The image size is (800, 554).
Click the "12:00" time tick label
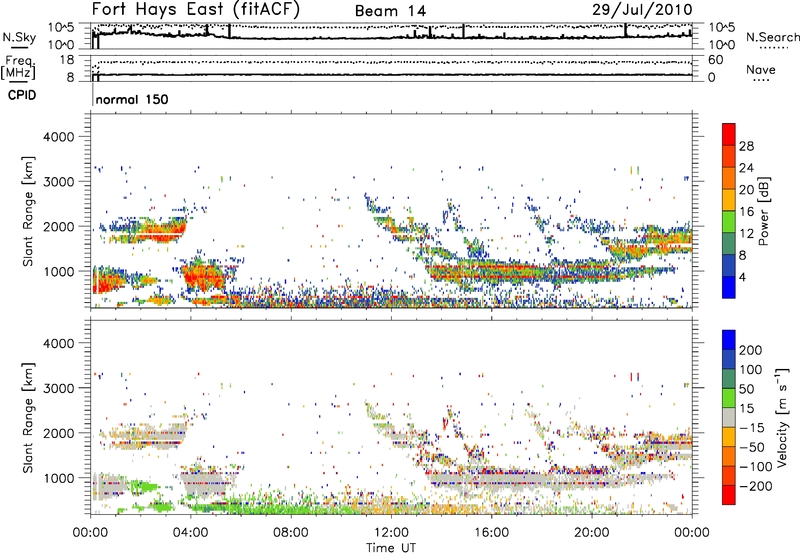point(391,533)
